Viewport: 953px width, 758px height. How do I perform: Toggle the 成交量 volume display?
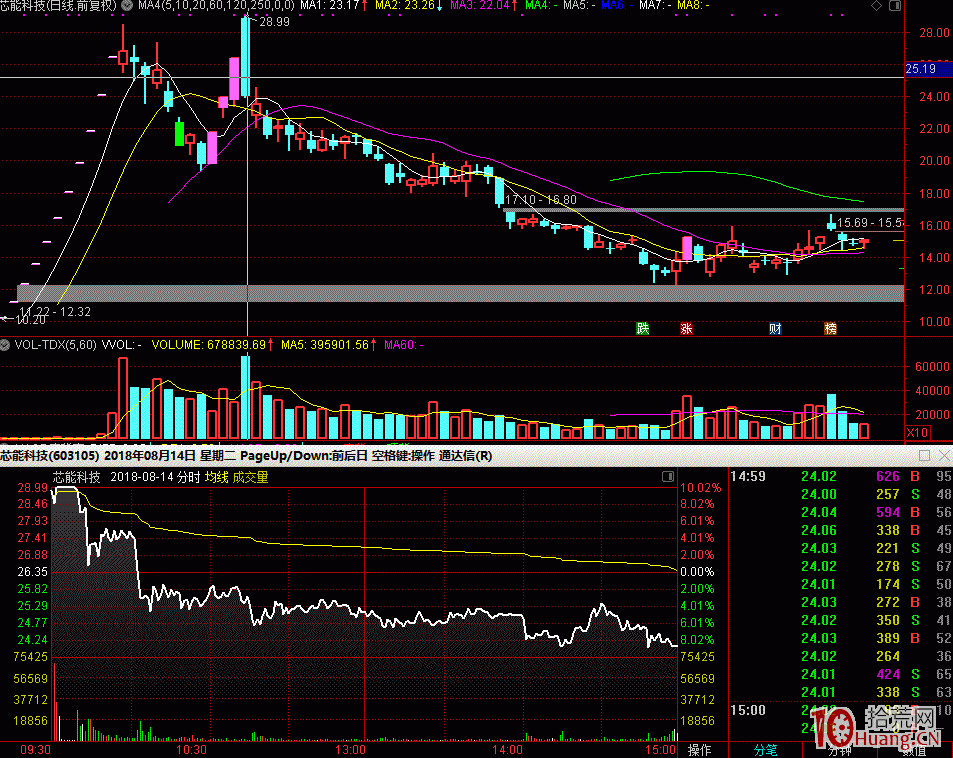tap(251, 478)
